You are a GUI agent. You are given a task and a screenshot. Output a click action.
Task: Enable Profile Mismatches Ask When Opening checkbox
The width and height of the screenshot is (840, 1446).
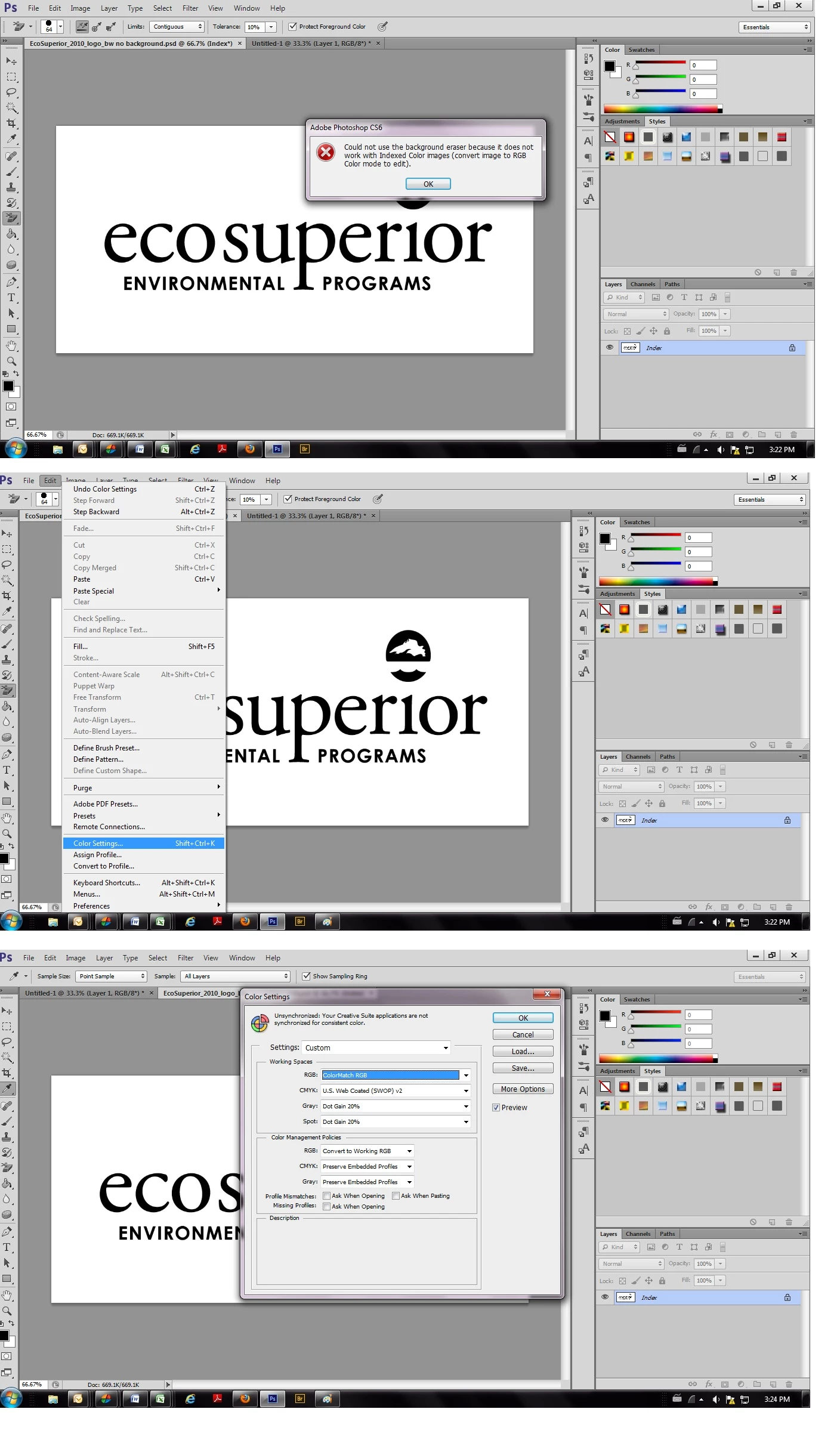pyautogui.click(x=326, y=1195)
